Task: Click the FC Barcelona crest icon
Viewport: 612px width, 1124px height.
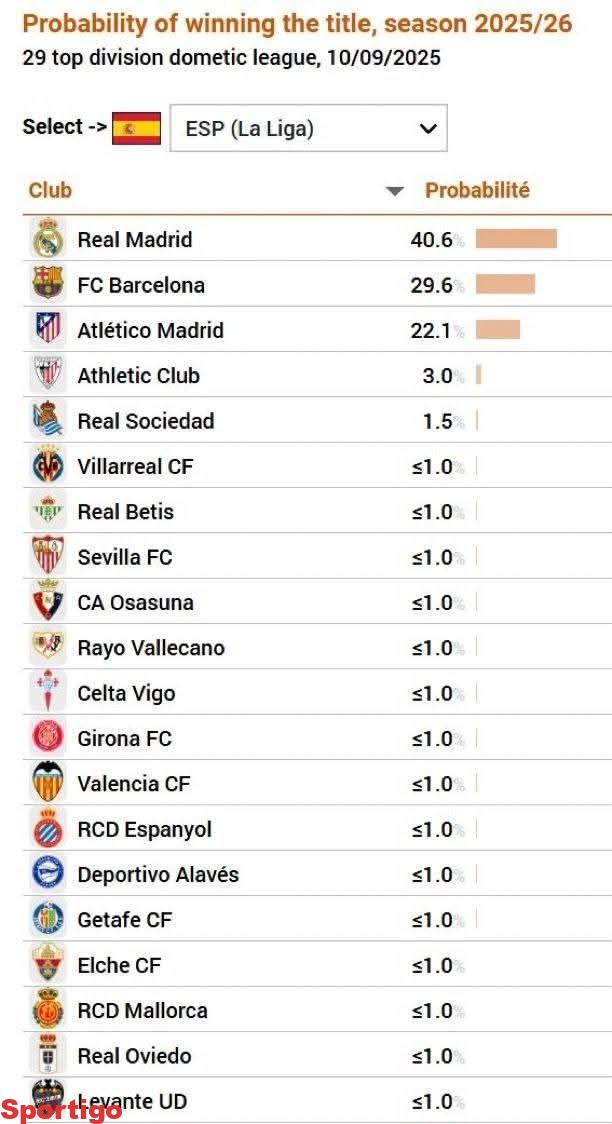Action: [47, 285]
